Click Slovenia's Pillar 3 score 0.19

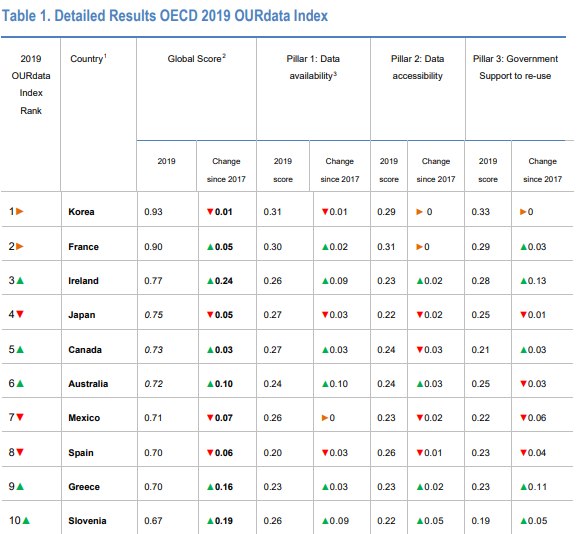pos(481,520)
